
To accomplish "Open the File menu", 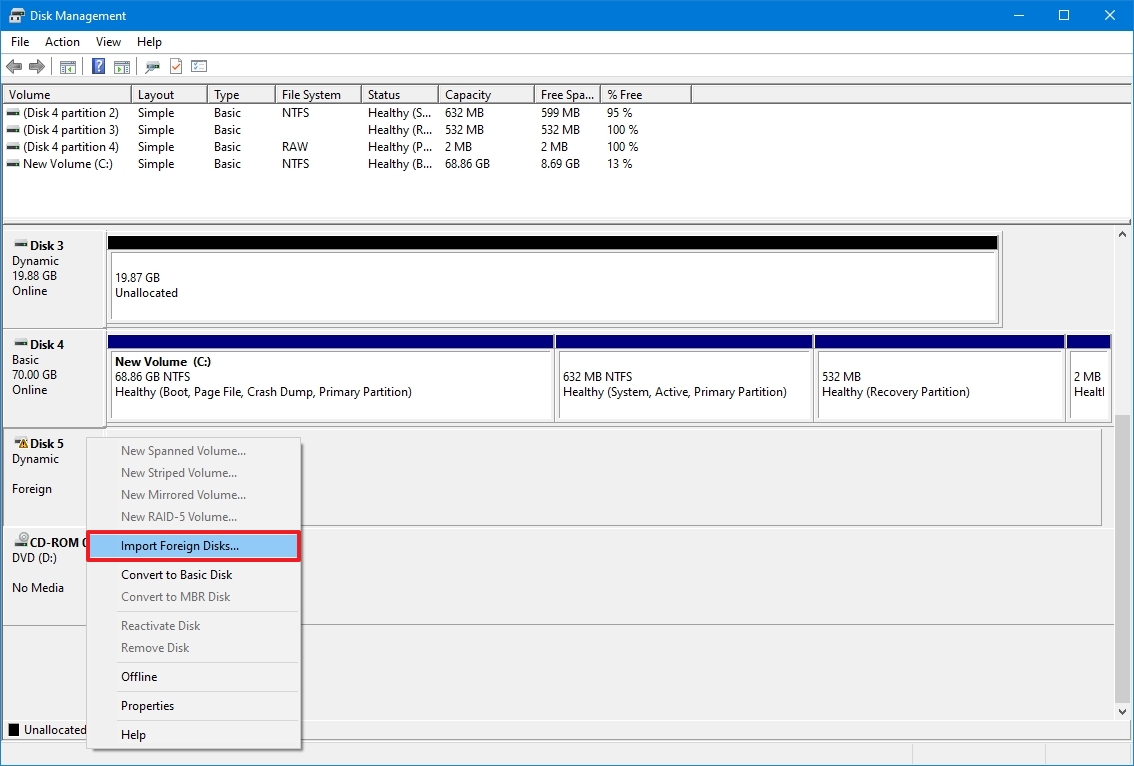I will coord(19,42).
